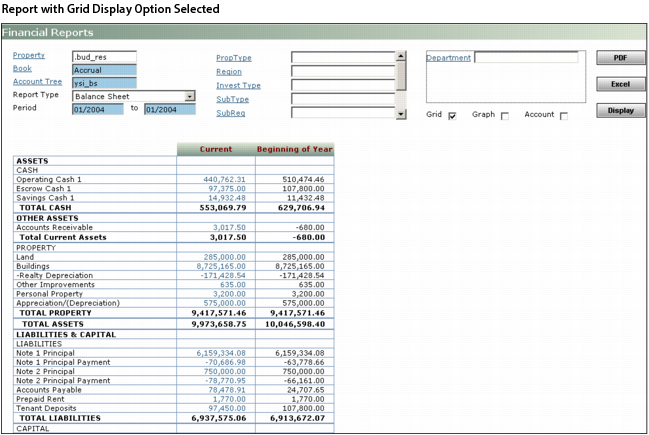649x435 pixels.
Task: Open the Property lookup link
Action: pos(28,55)
